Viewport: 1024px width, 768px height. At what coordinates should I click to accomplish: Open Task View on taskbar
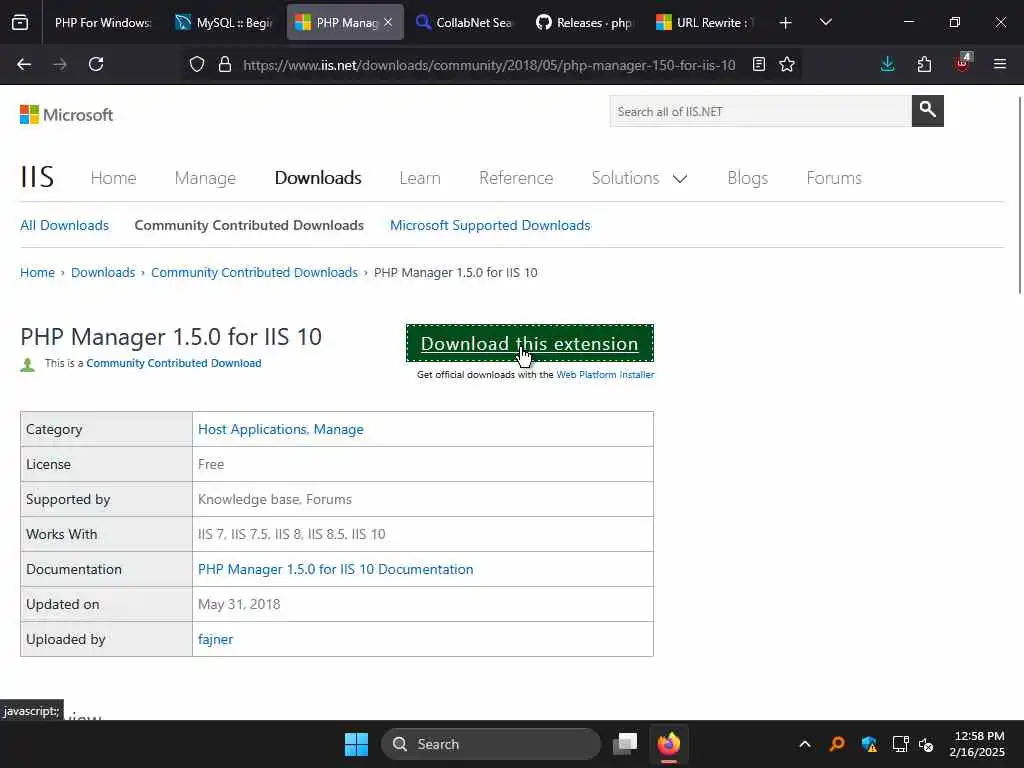tap(625, 744)
